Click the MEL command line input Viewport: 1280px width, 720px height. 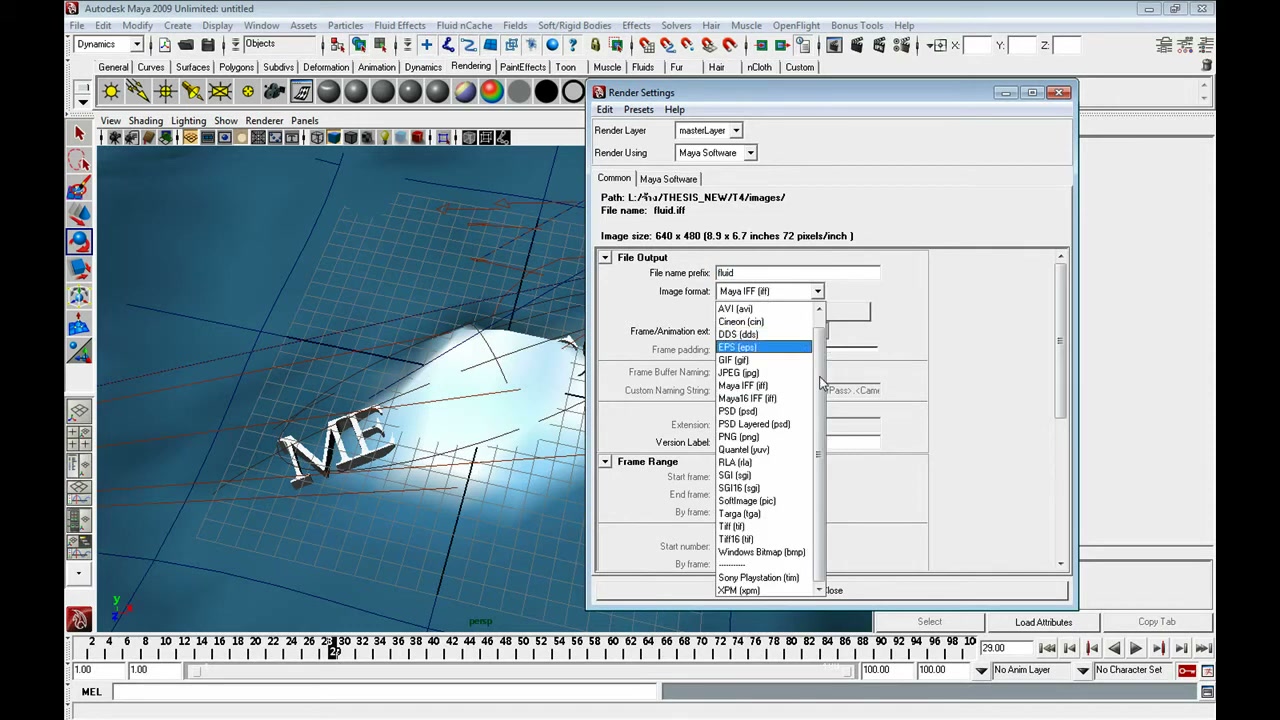point(386,692)
